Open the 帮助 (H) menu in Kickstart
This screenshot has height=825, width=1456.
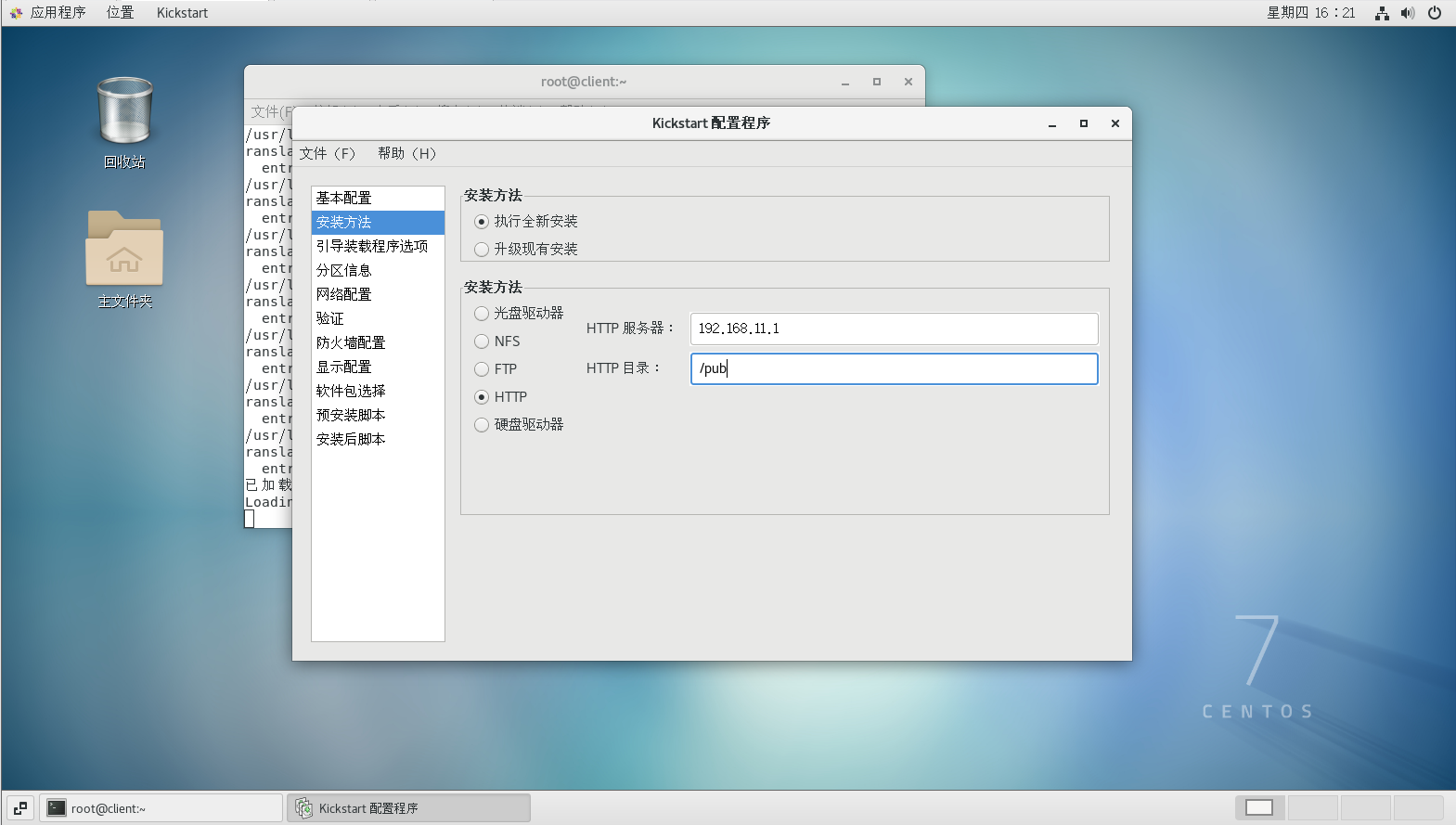(406, 153)
